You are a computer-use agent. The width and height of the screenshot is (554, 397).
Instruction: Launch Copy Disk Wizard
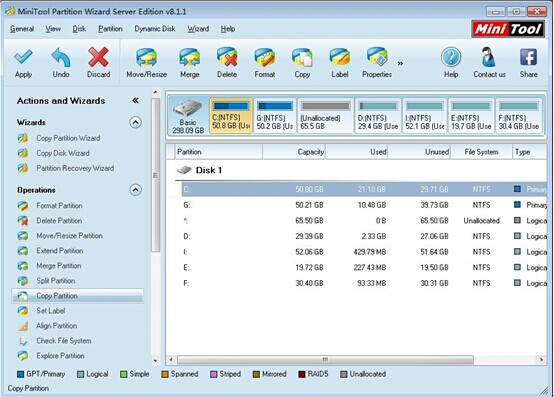(63, 153)
